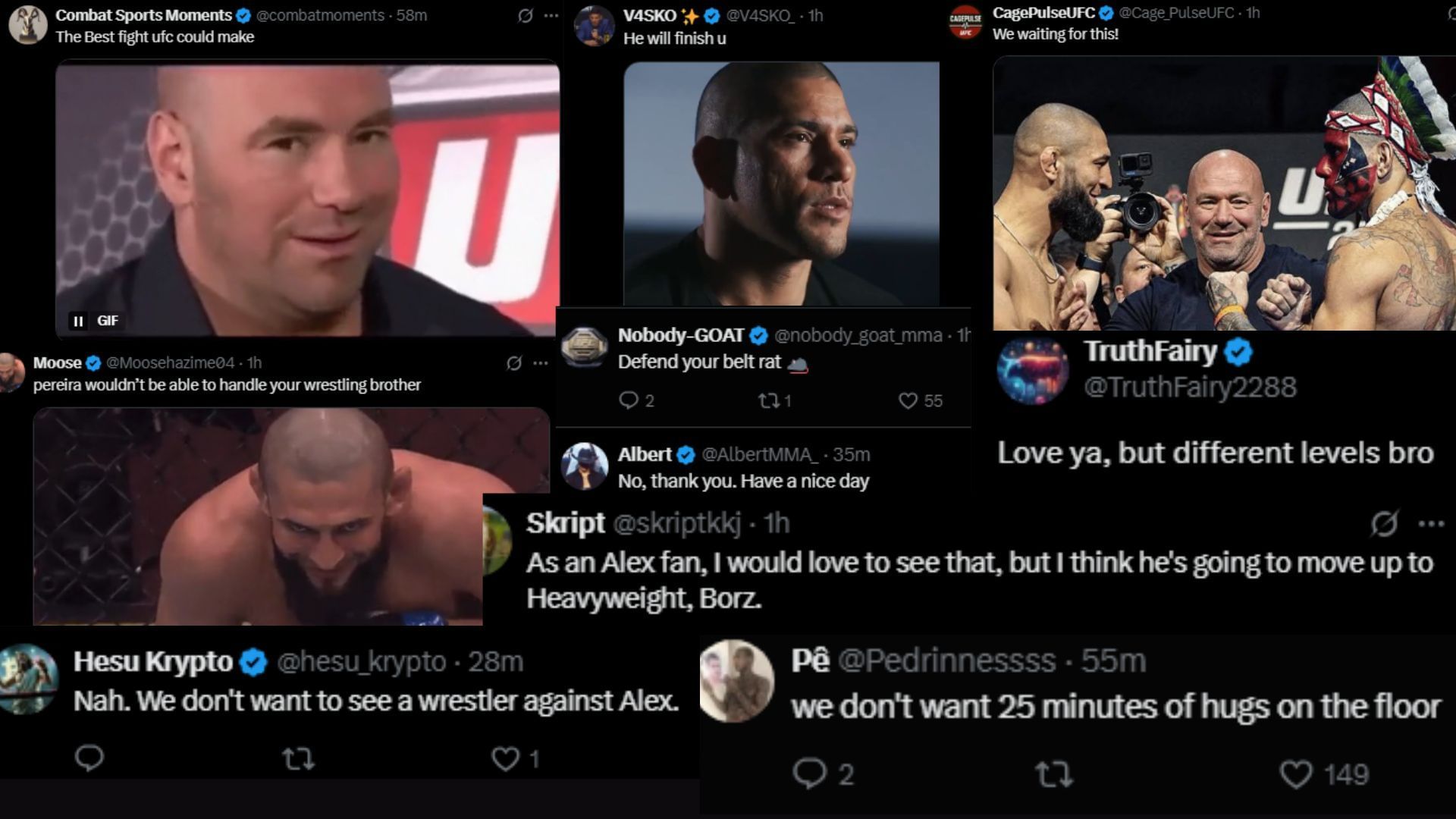
Task: Reply to Pê's tweet
Action: (x=809, y=773)
